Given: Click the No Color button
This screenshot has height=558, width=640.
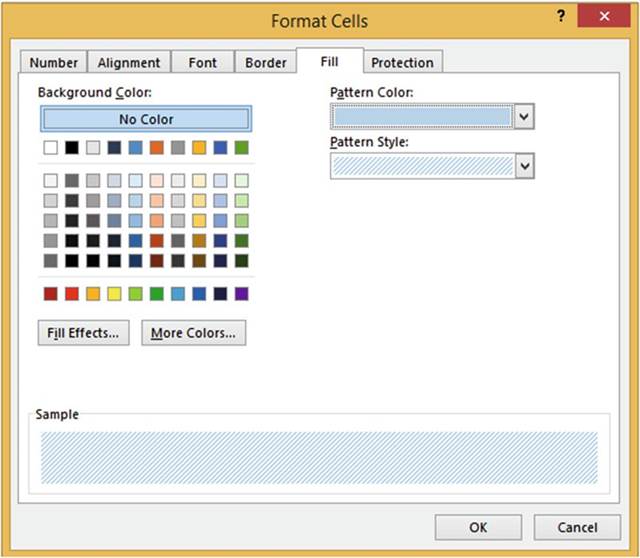Looking at the screenshot, I should [x=146, y=119].
